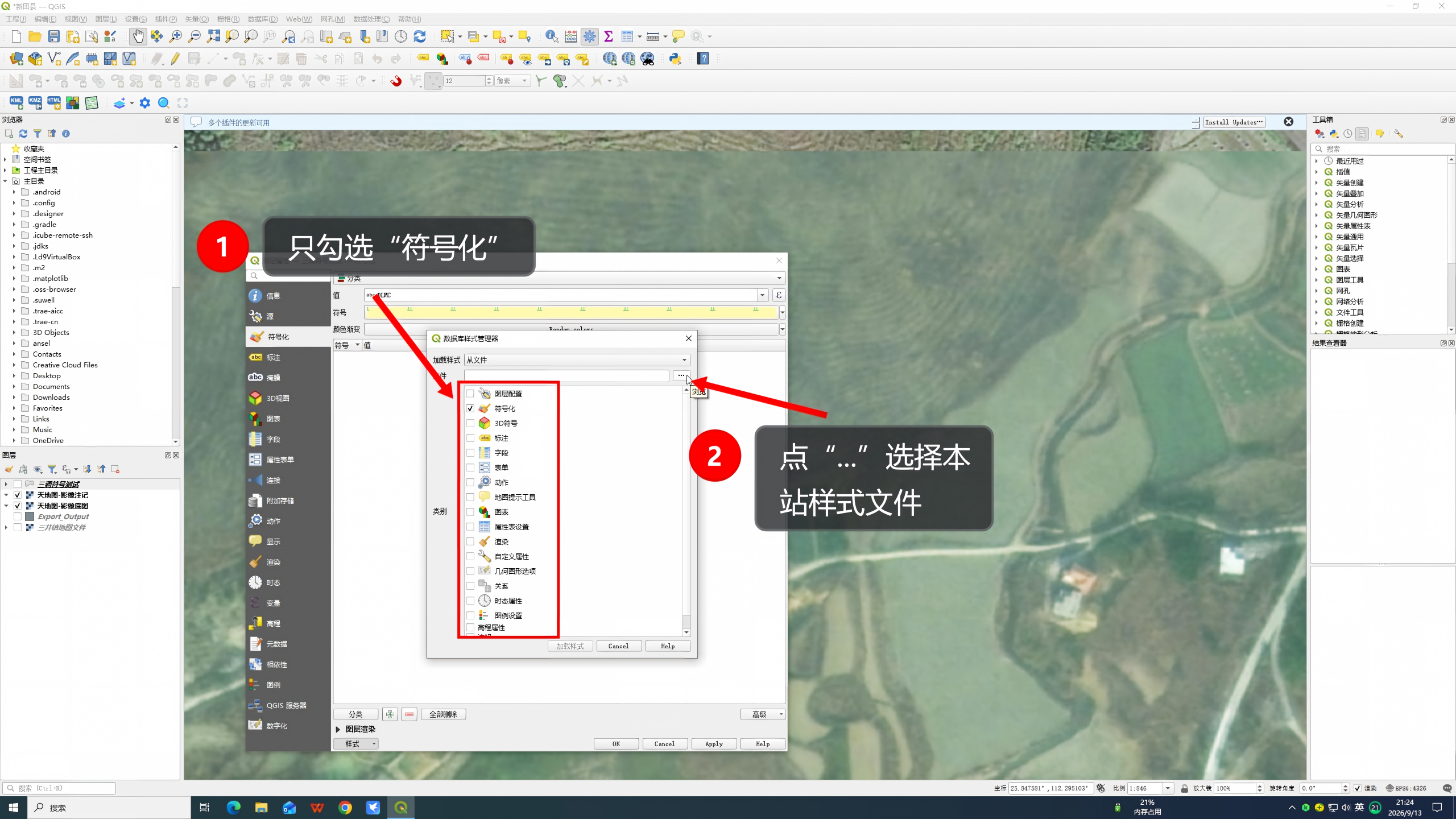Expand the 图层渲染 section
Image resolution: width=1456 pixels, height=819 pixels.
pyautogui.click(x=338, y=729)
